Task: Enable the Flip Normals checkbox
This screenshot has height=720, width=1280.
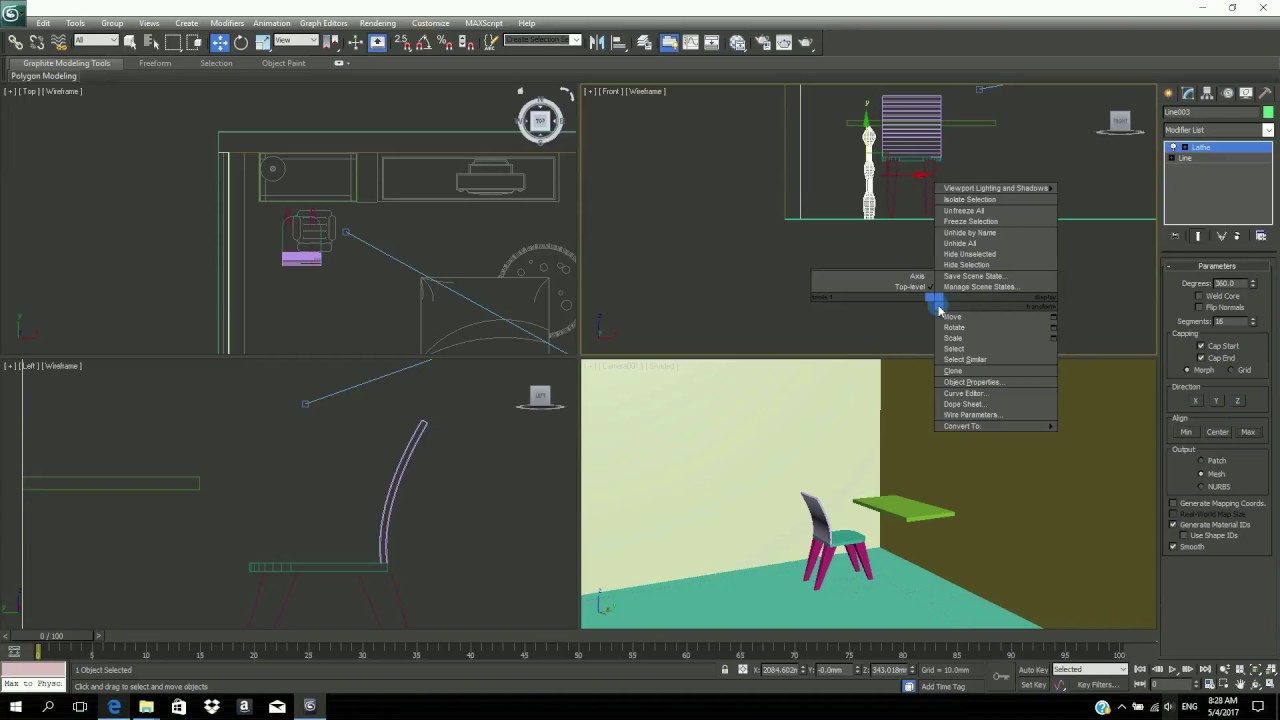Action: pos(1200,307)
